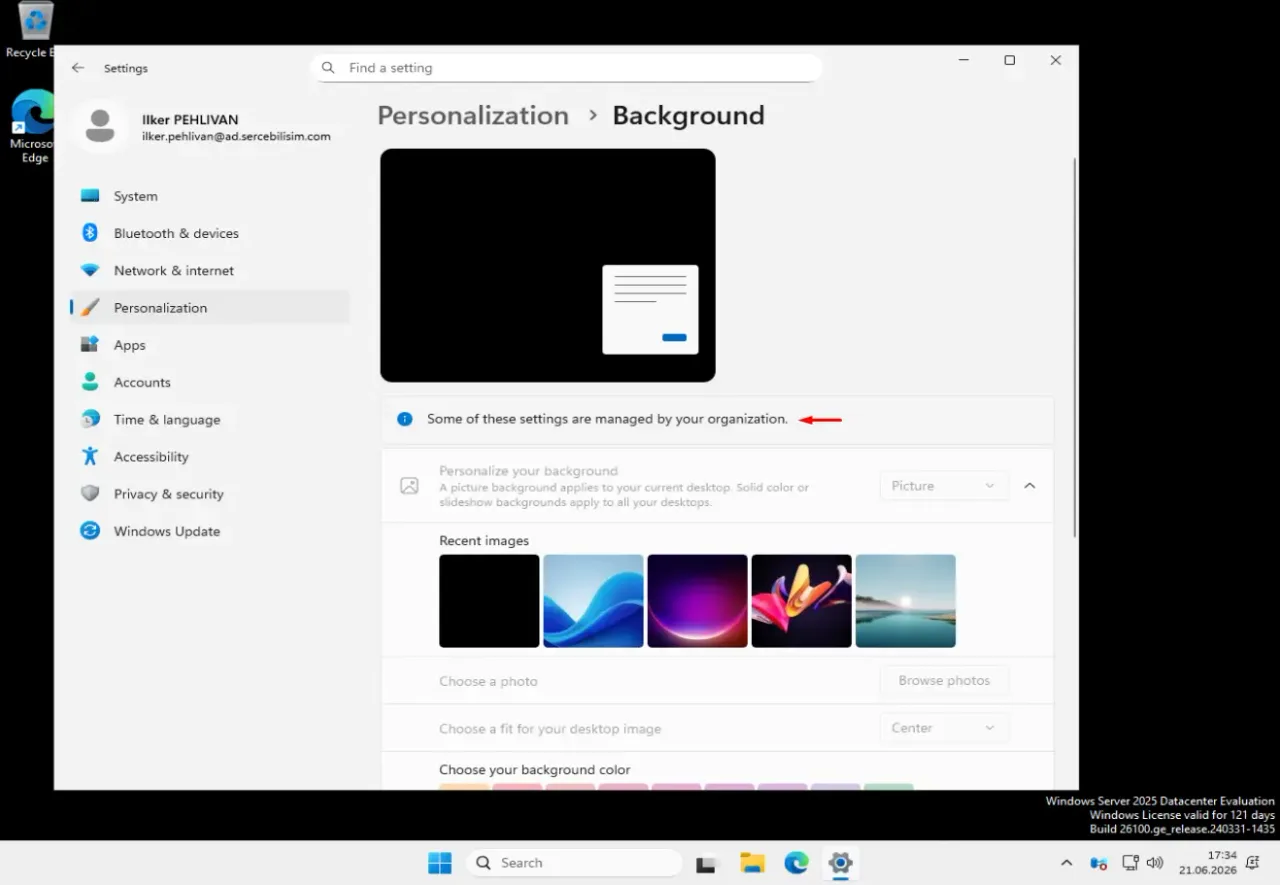The height and width of the screenshot is (885, 1280).
Task: Click the desktop background preview image
Action: coord(548,265)
